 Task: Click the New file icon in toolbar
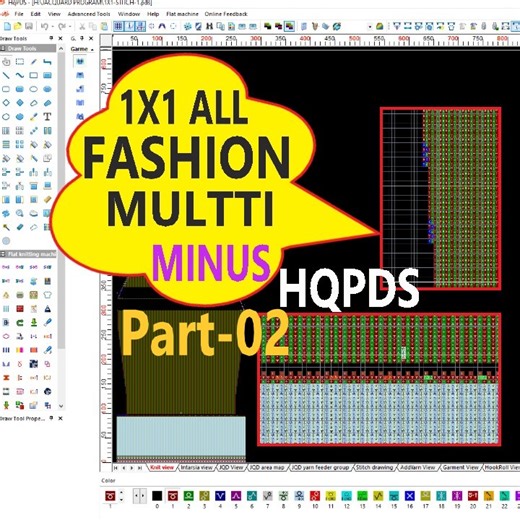pyautogui.click(x=7, y=26)
